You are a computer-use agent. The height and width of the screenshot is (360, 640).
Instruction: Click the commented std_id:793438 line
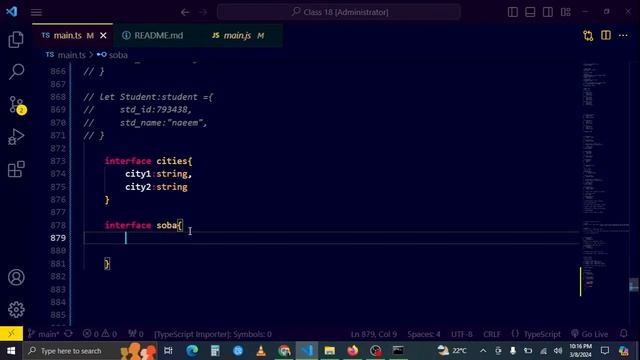coord(138,110)
